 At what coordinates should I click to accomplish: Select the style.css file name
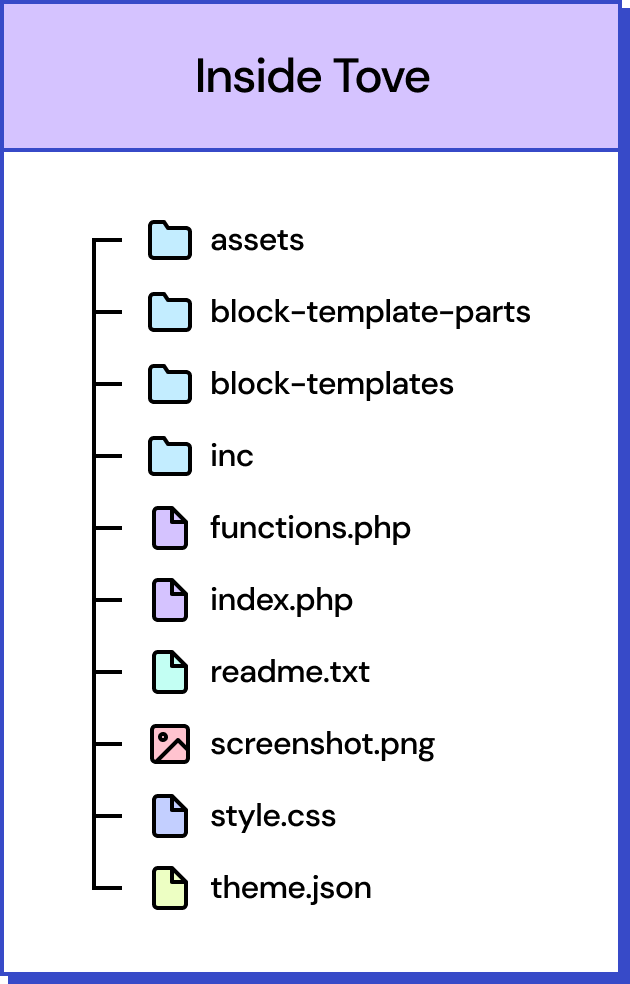pos(273,817)
